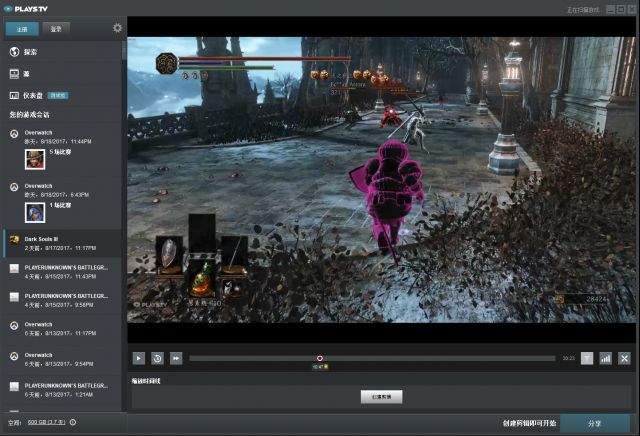Click inside the Dark Souls video frame
640x436 pixels.
coord(381,180)
